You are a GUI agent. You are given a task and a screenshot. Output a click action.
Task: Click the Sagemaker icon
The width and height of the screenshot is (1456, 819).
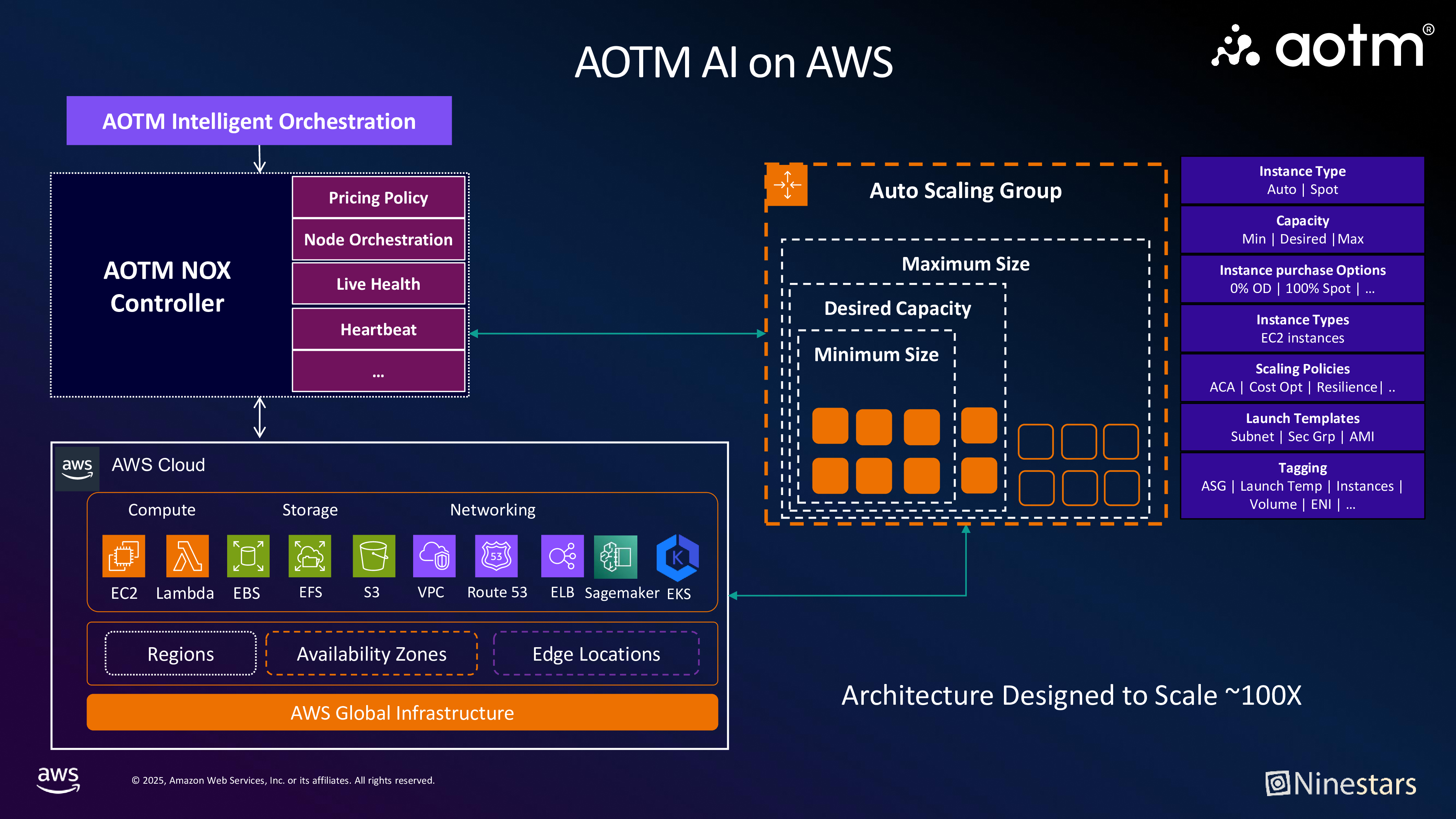point(616,557)
